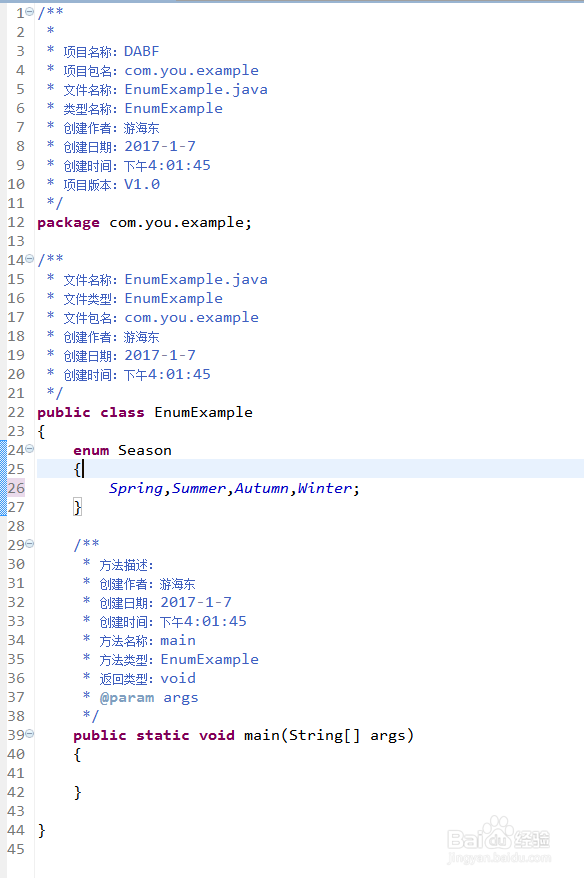Click main(String[] args) in method signature

[329, 735]
